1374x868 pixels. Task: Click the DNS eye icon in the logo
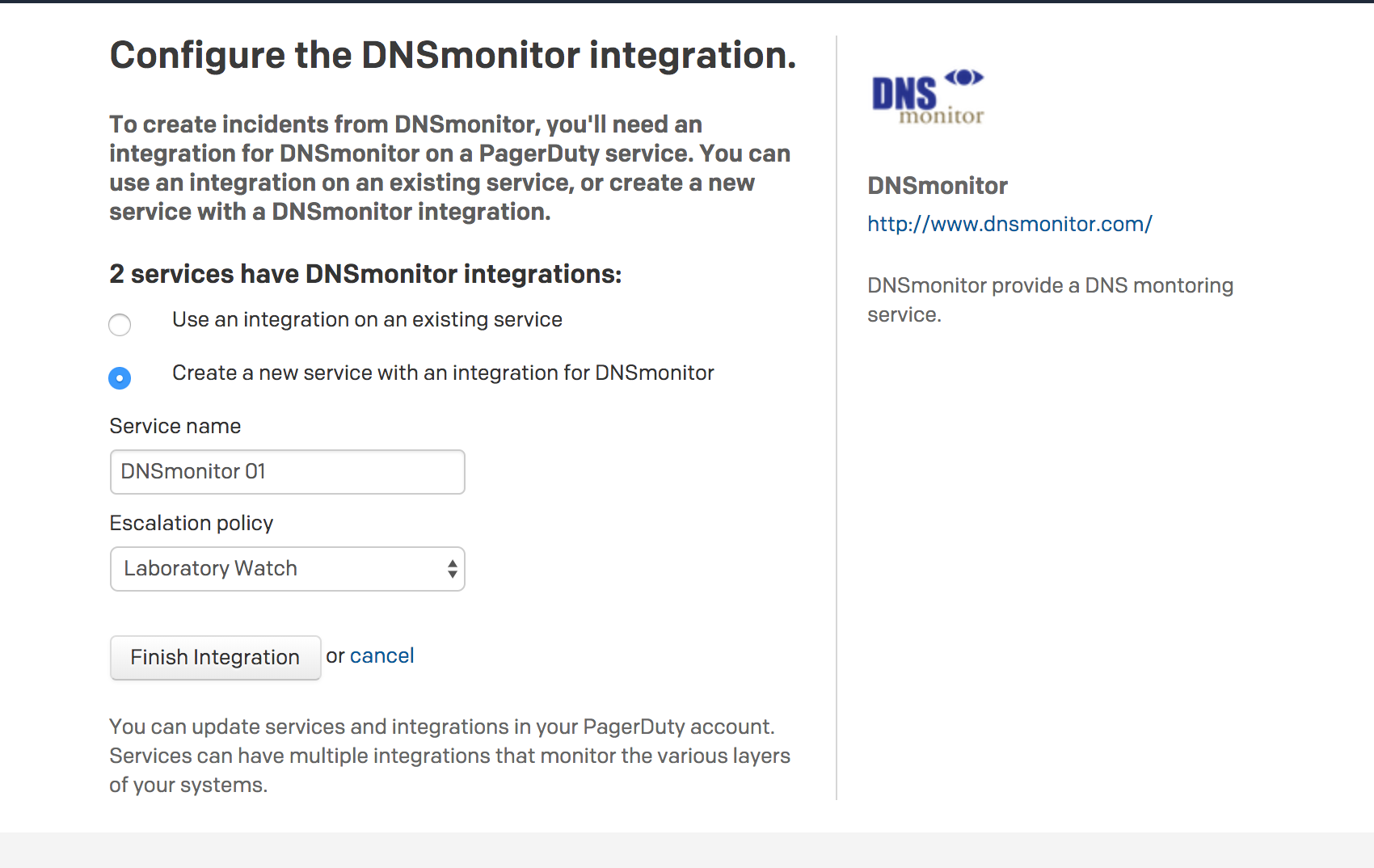point(963,78)
